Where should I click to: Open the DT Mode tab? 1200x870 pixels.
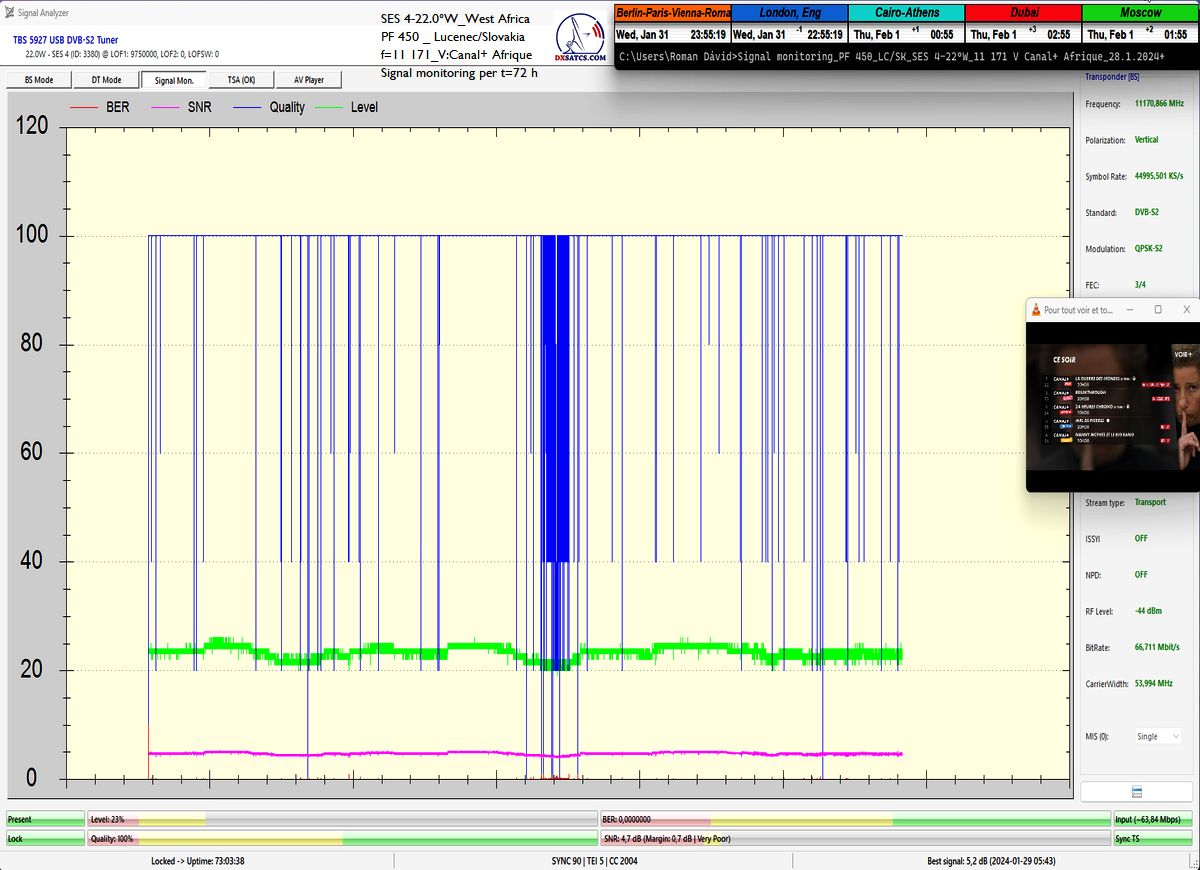(x=106, y=80)
